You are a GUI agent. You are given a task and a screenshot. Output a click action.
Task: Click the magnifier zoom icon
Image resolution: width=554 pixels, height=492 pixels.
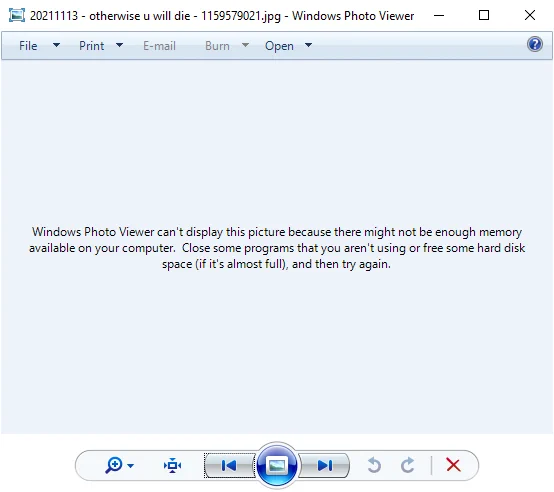coord(114,465)
